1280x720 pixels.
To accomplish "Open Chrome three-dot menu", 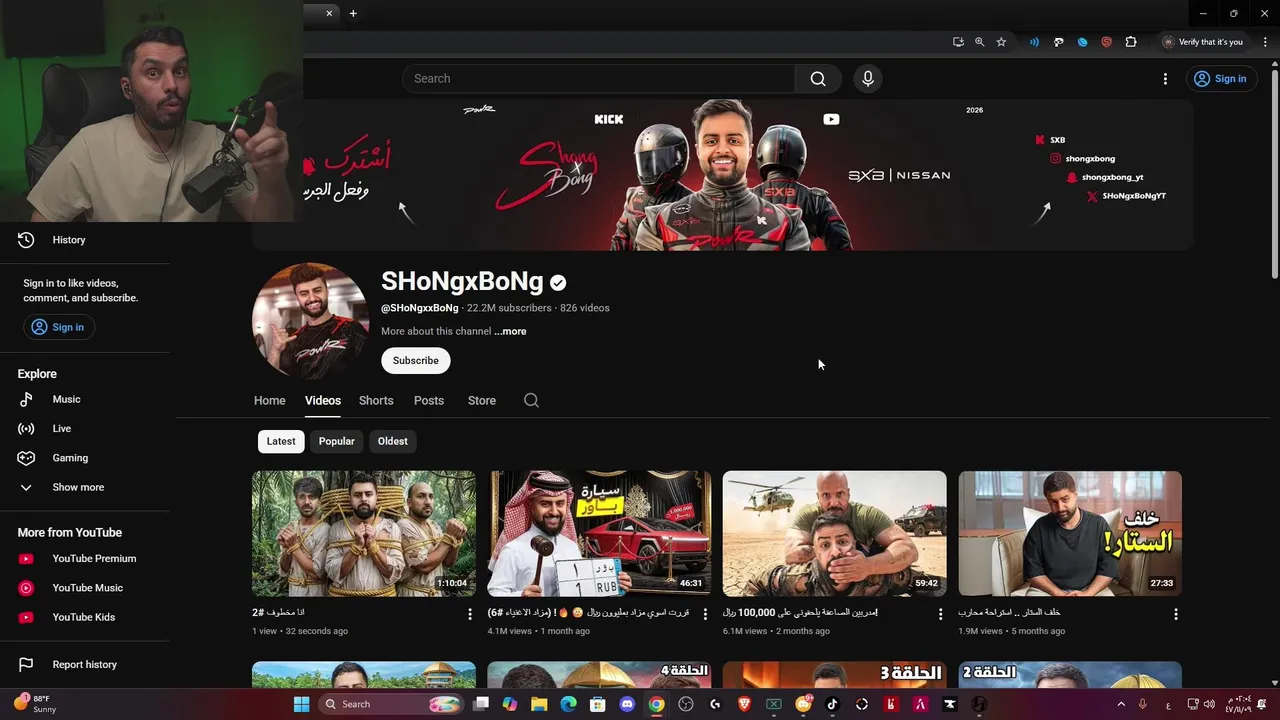I will (1265, 42).
